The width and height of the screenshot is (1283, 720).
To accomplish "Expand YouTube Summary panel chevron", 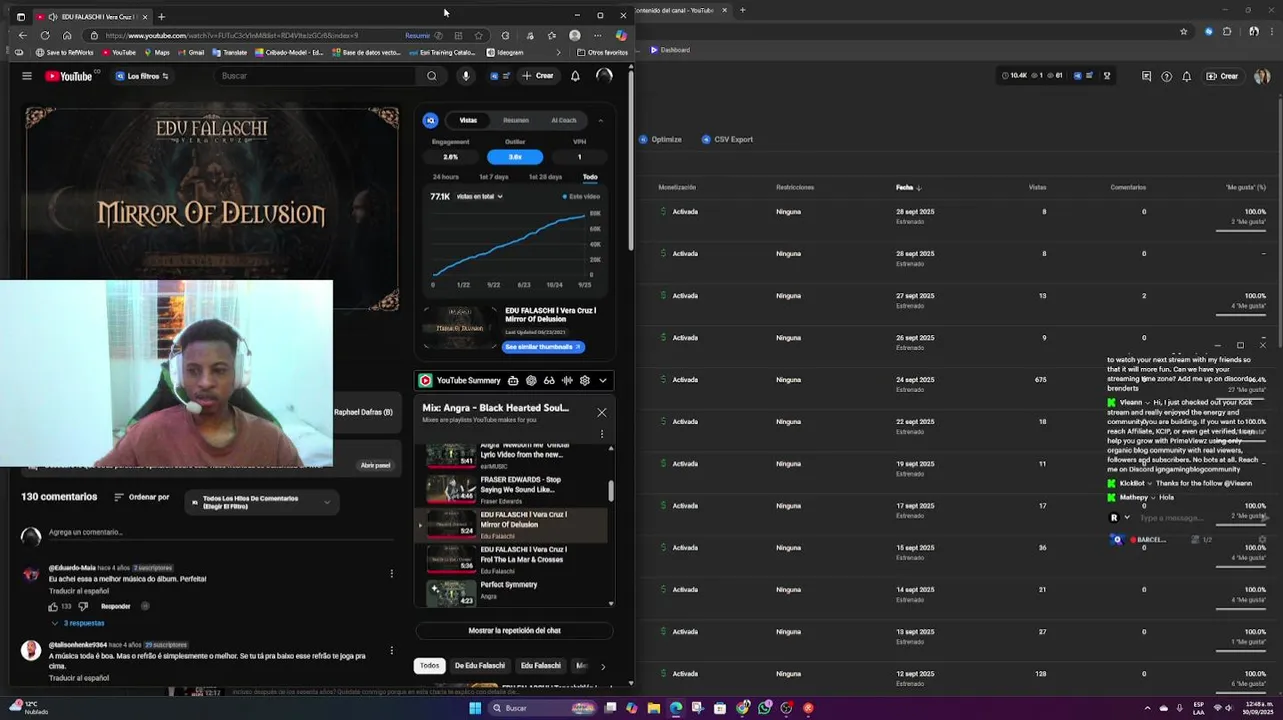I will (603, 380).
